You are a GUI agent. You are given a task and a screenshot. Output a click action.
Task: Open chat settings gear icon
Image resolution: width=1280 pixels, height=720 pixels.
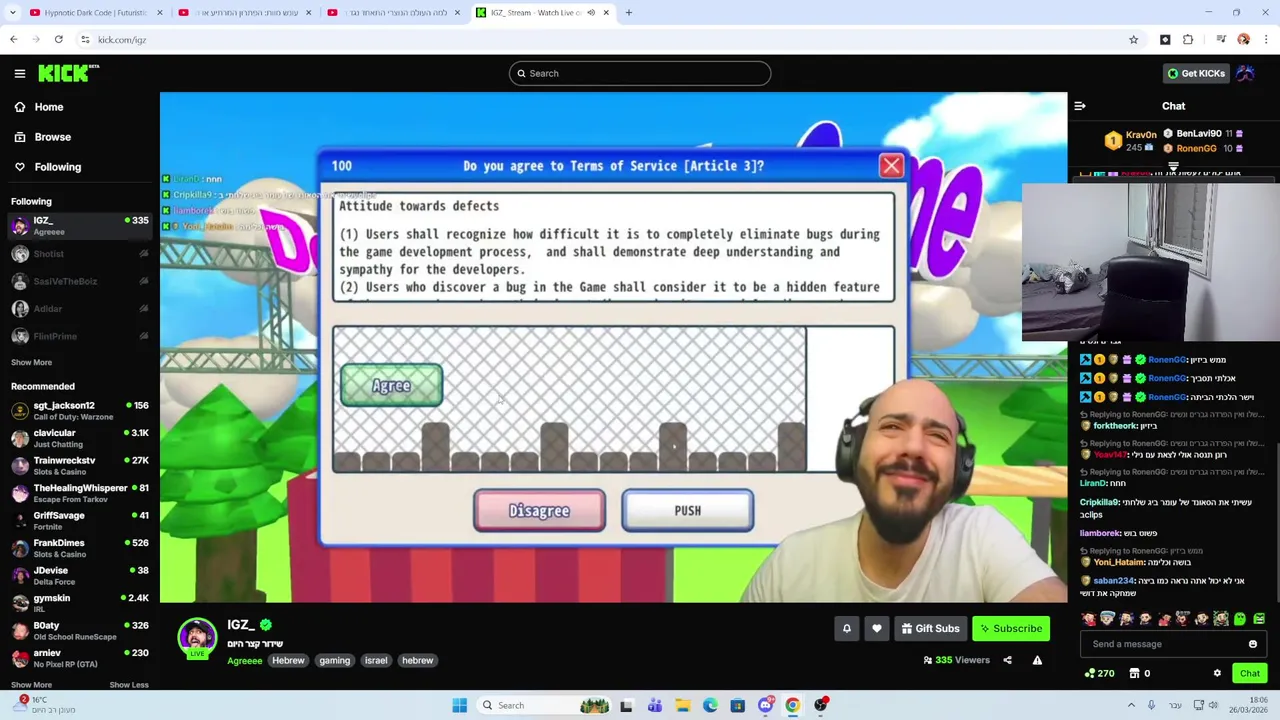click(x=1217, y=674)
